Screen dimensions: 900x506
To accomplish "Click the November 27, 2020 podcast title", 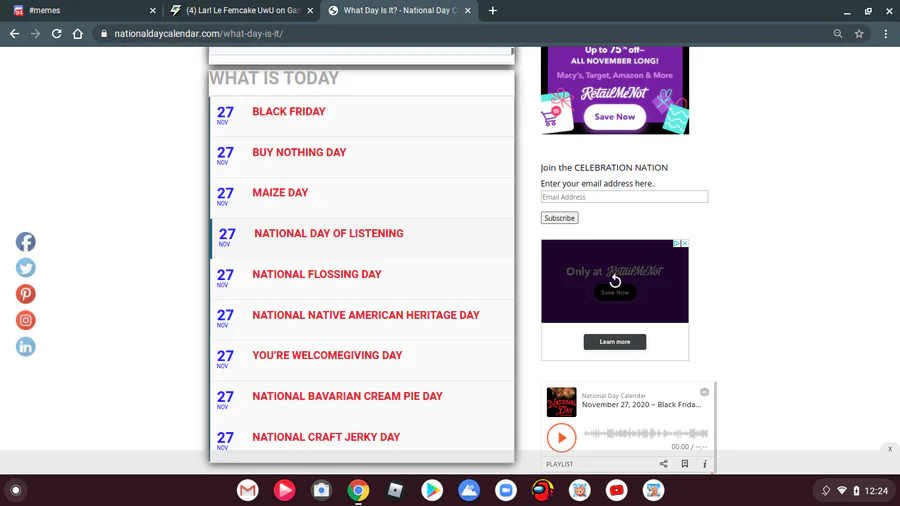I will [x=641, y=404].
